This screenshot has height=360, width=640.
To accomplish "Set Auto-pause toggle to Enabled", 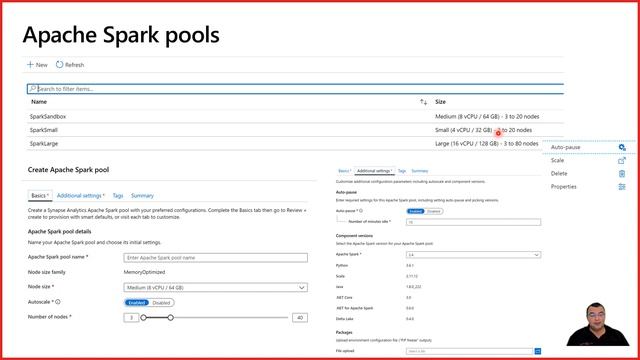I will tap(416, 211).
